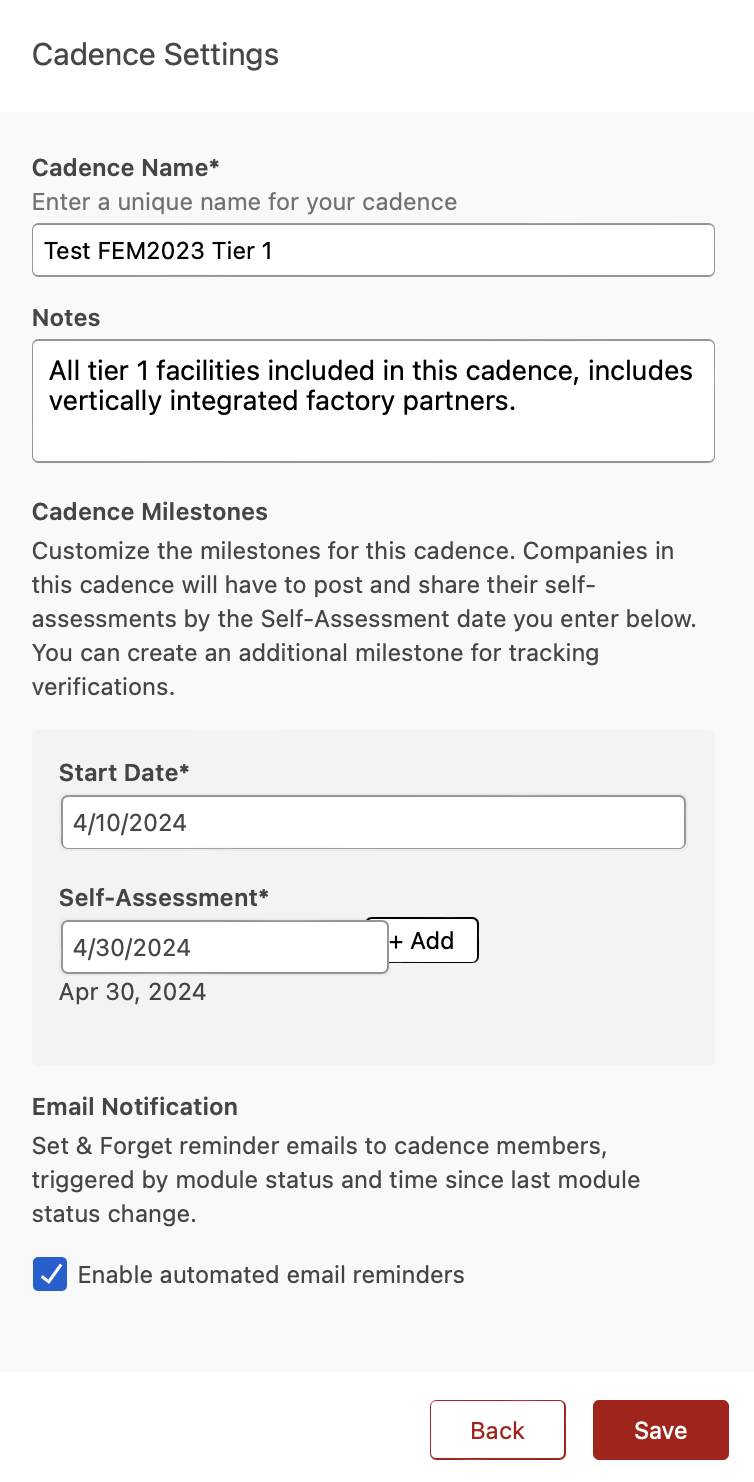
Task: Click the 'Apr 30, 2024' formatted date text
Action: coord(133,992)
